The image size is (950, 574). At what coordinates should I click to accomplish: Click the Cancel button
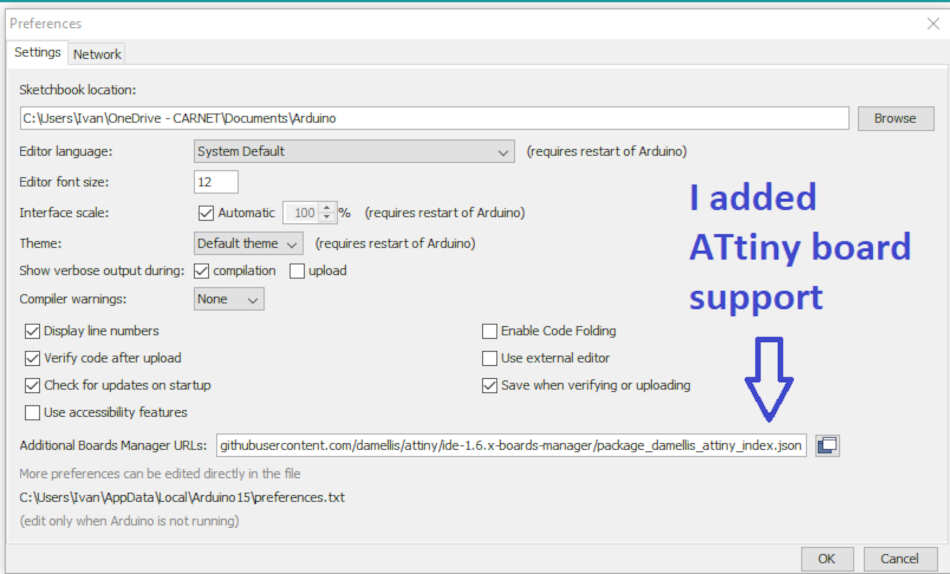(900, 558)
